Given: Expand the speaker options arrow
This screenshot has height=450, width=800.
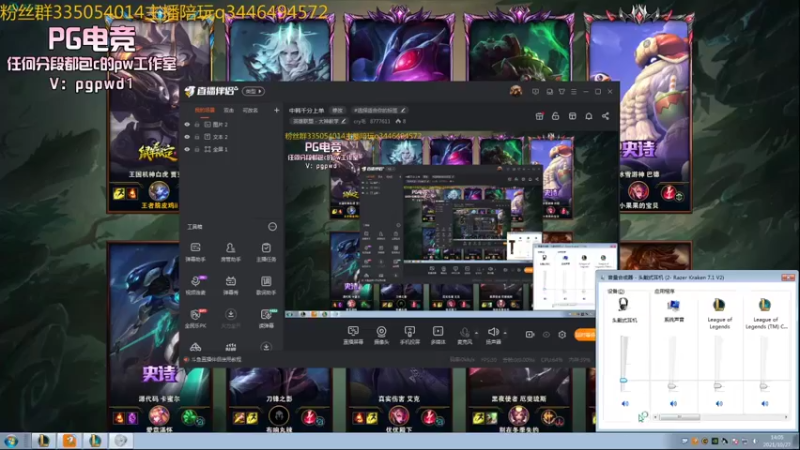Looking at the screenshot, I should [505, 333].
